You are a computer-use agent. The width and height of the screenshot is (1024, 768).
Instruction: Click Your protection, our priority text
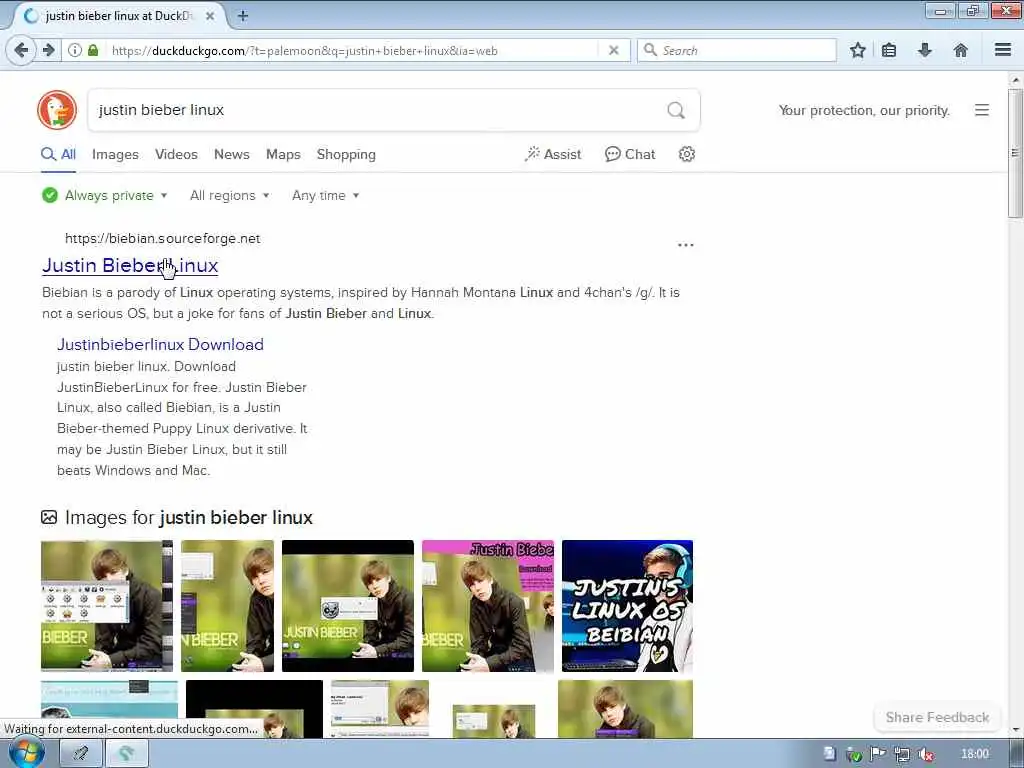coord(863,110)
